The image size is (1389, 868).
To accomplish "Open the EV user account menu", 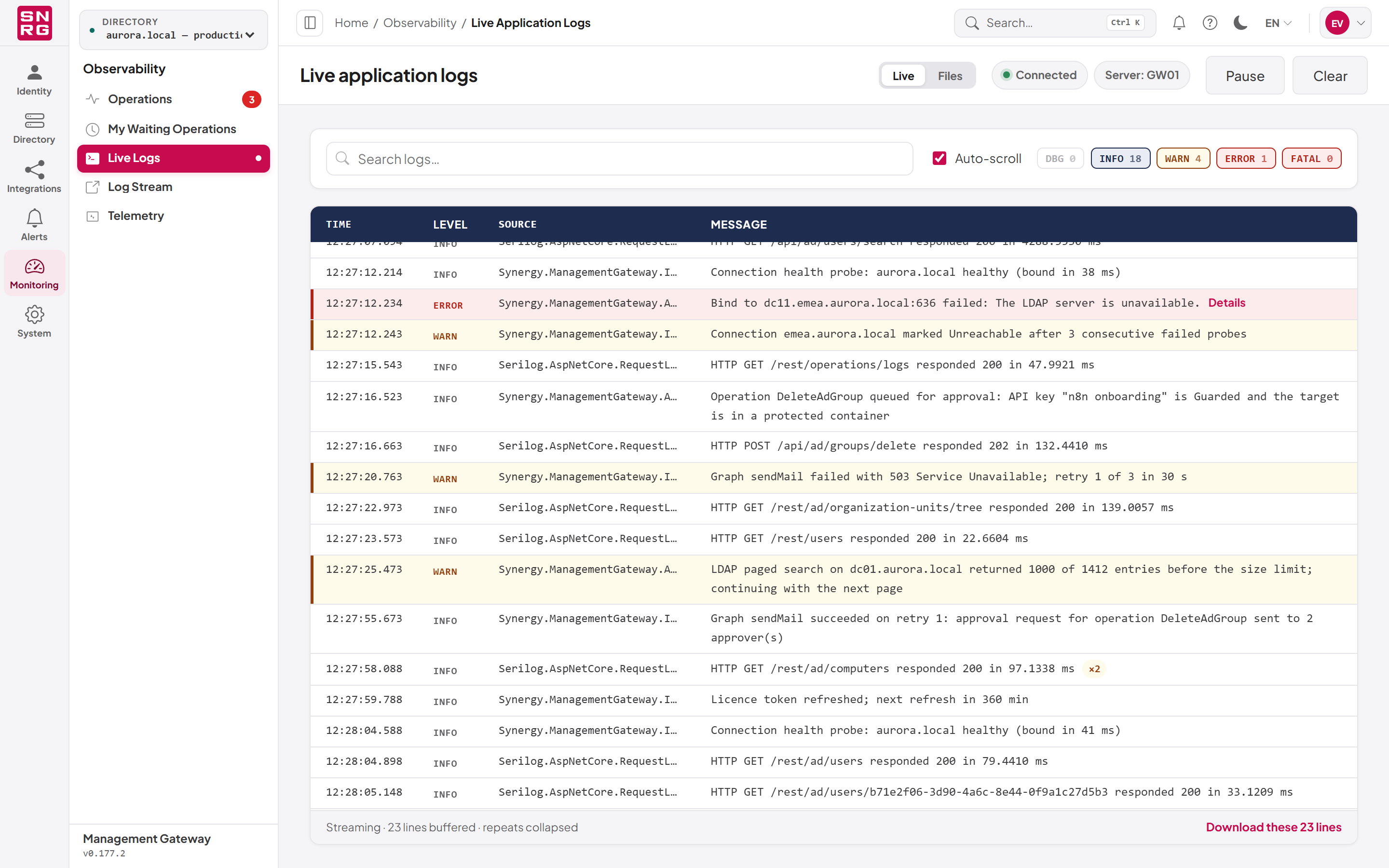I will pos(1345,23).
